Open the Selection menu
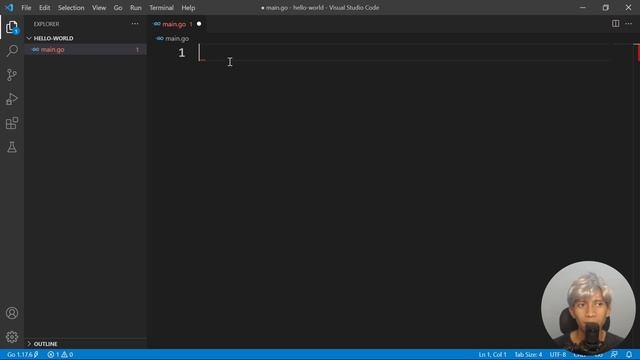 [x=71, y=8]
